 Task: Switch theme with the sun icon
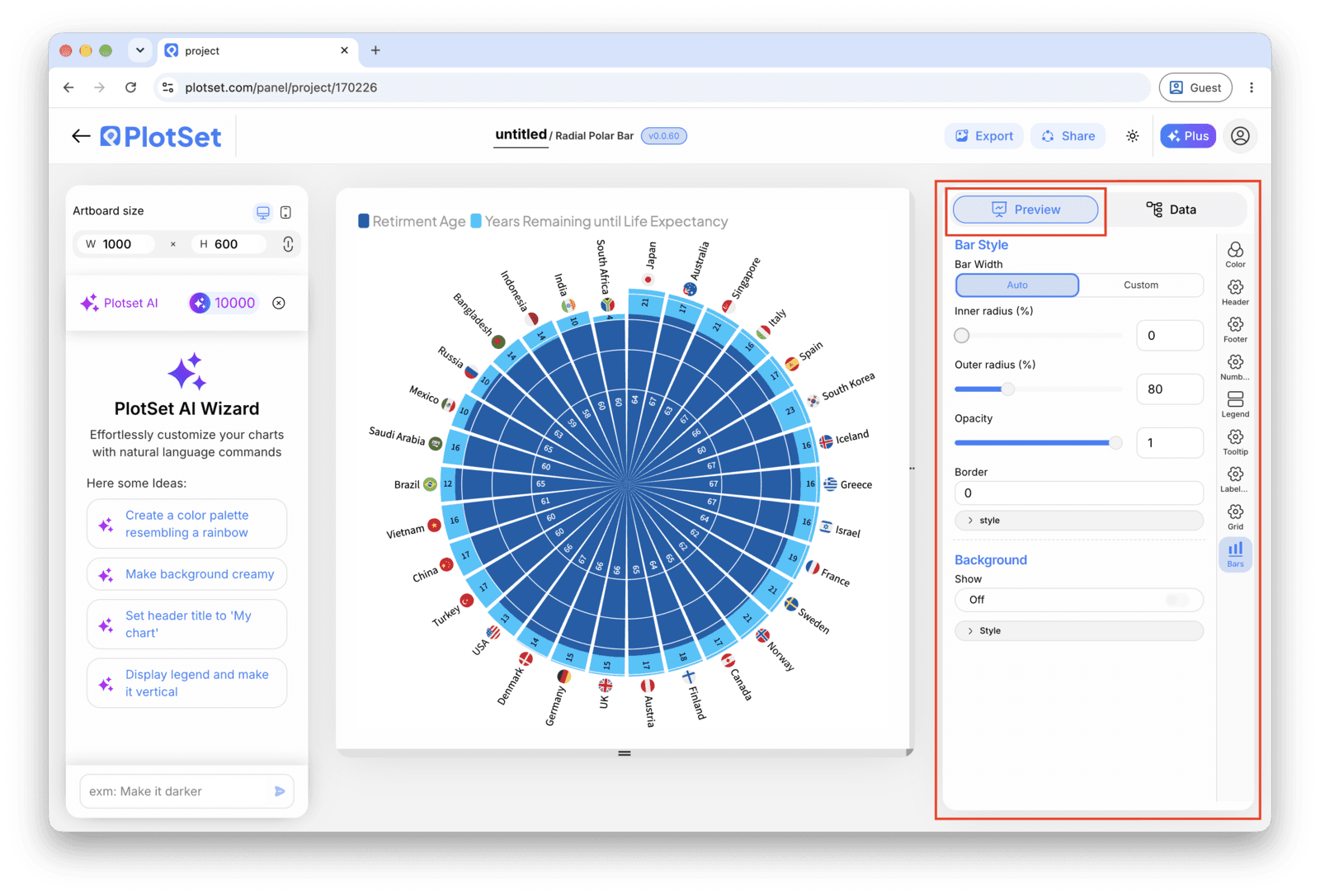pos(1132,136)
